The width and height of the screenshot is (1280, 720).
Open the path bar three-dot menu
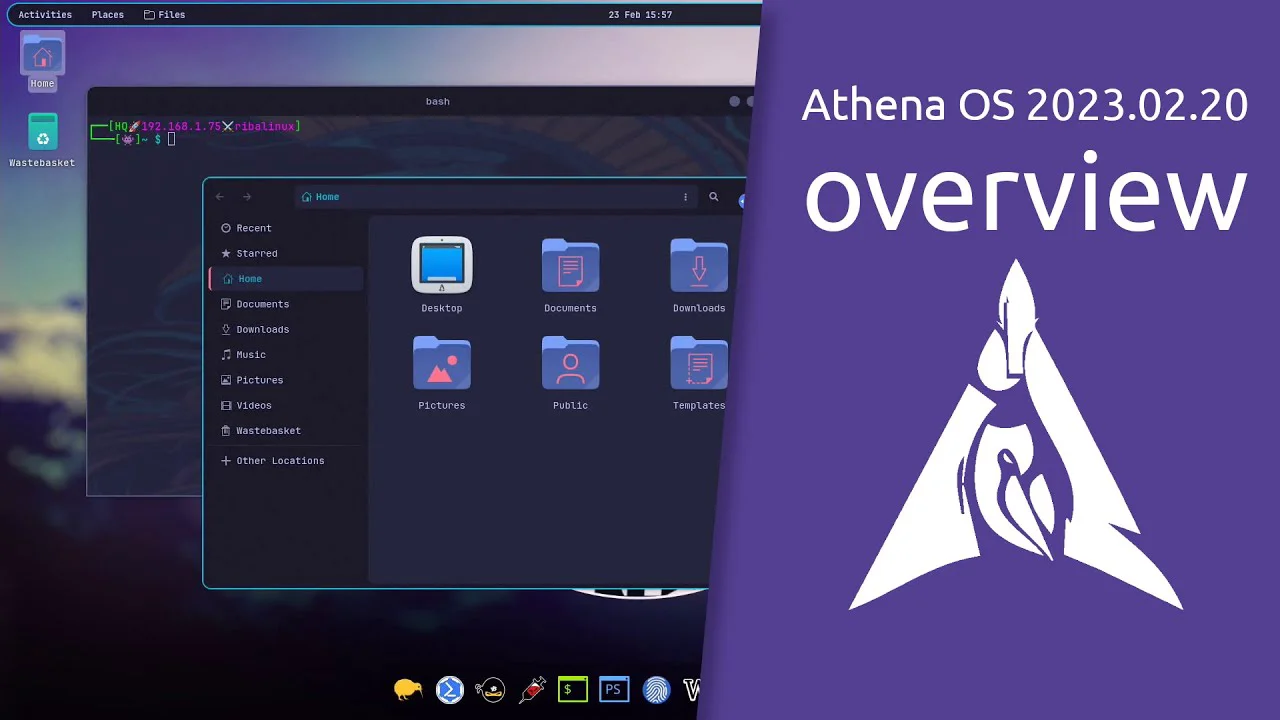click(x=685, y=197)
